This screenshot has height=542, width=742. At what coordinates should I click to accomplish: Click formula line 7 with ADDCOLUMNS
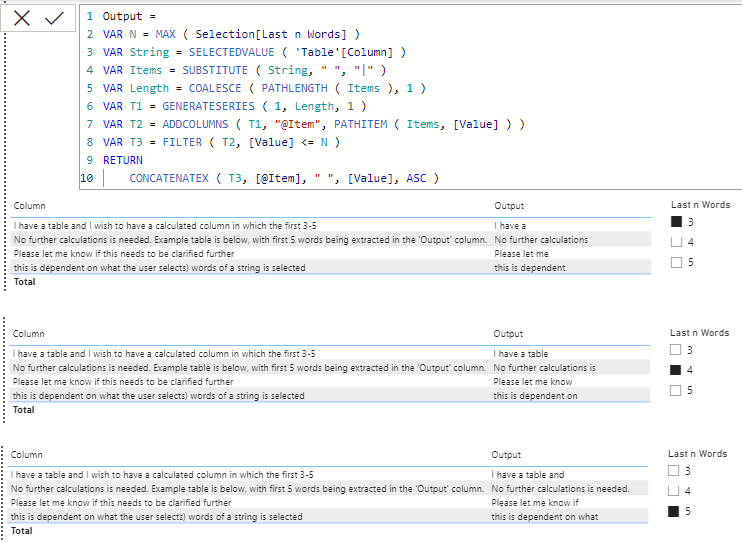[314, 124]
